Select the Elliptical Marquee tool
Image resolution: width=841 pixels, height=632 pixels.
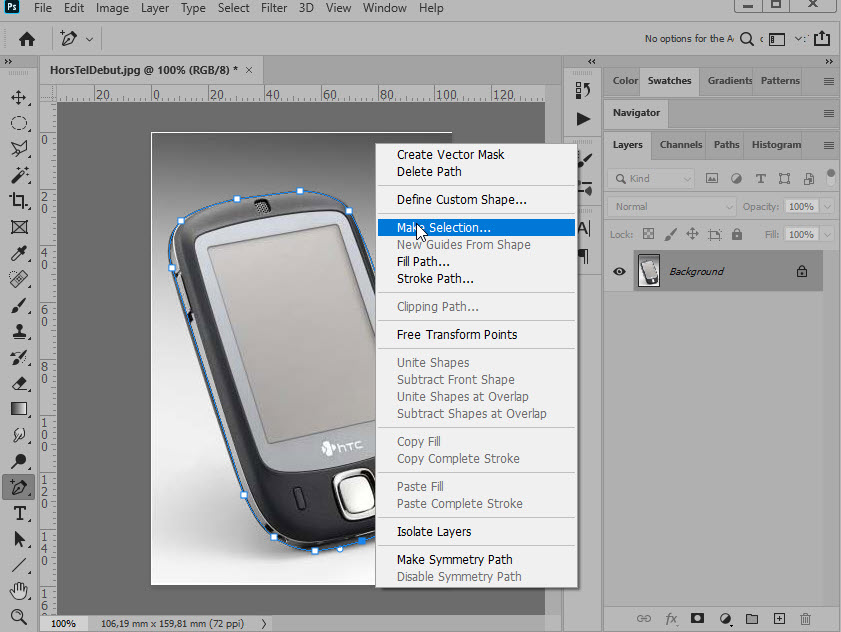19,123
